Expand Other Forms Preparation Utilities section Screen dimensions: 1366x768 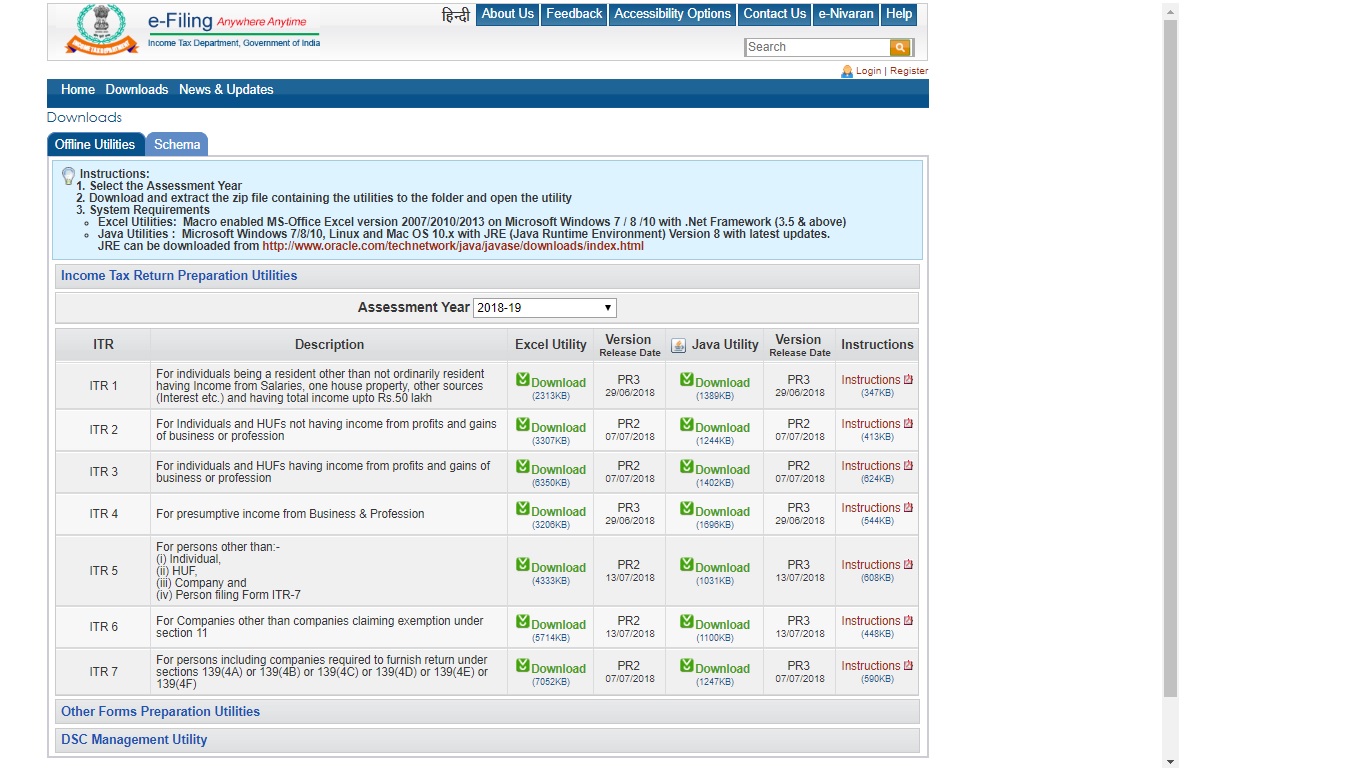click(160, 712)
